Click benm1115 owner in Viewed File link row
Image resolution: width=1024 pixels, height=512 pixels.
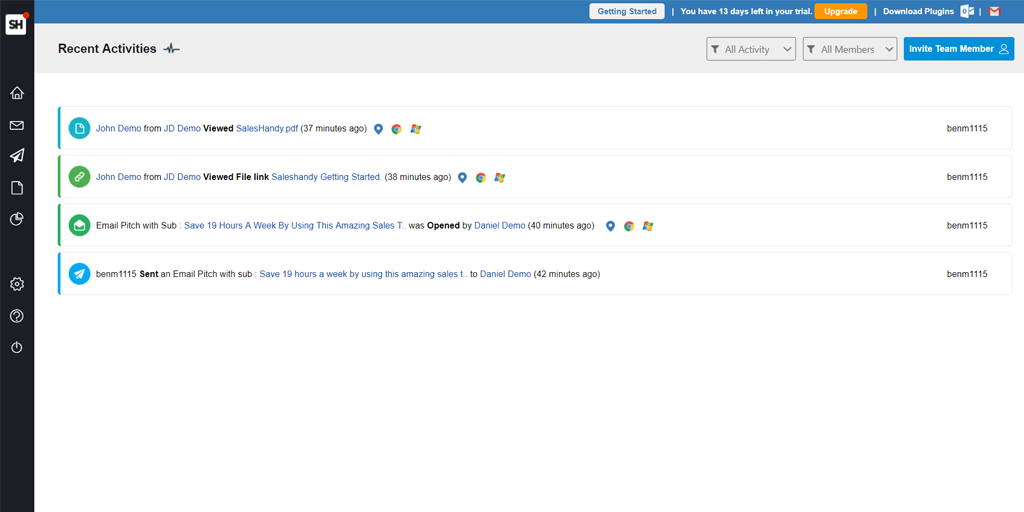[967, 177]
